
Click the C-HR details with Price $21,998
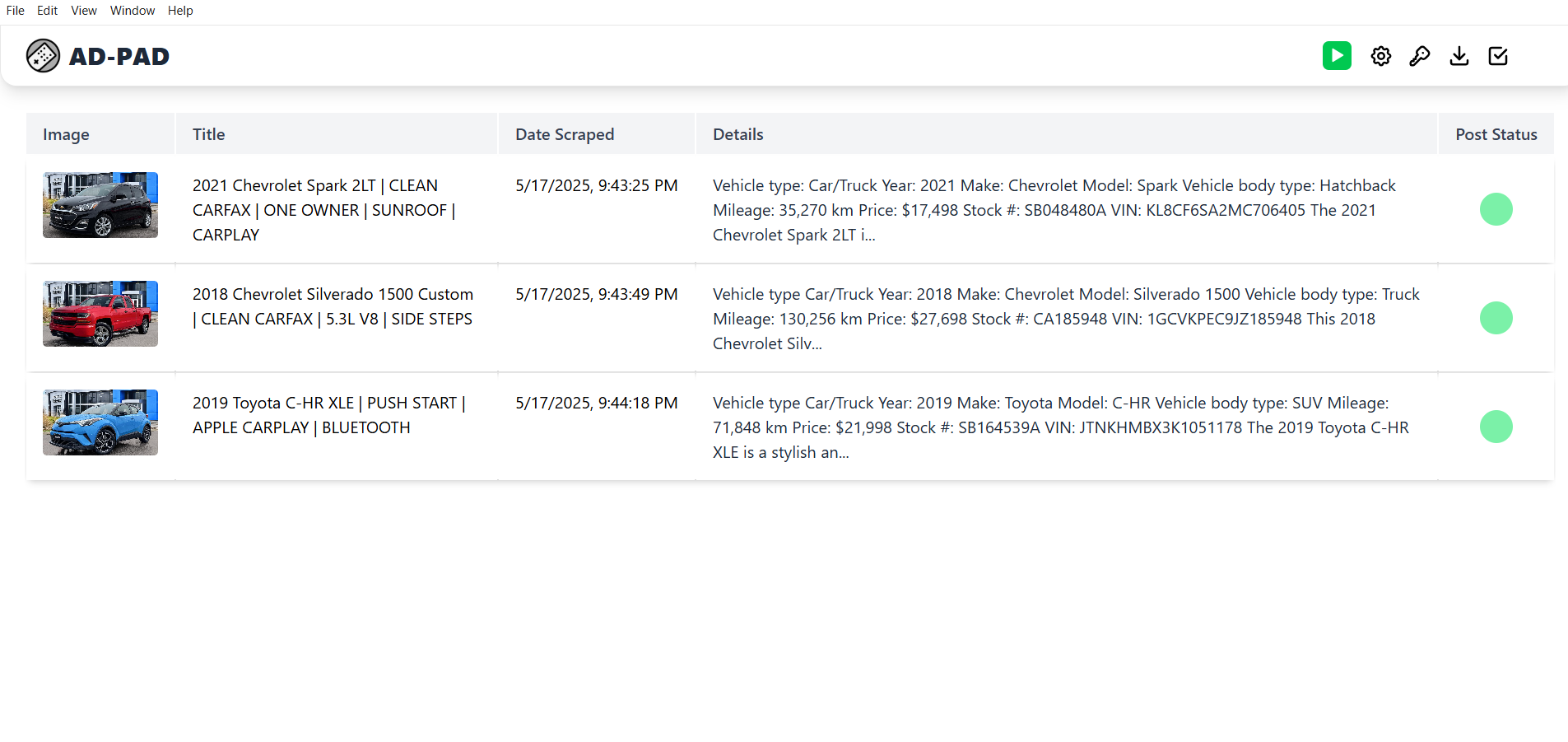[1061, 427]
